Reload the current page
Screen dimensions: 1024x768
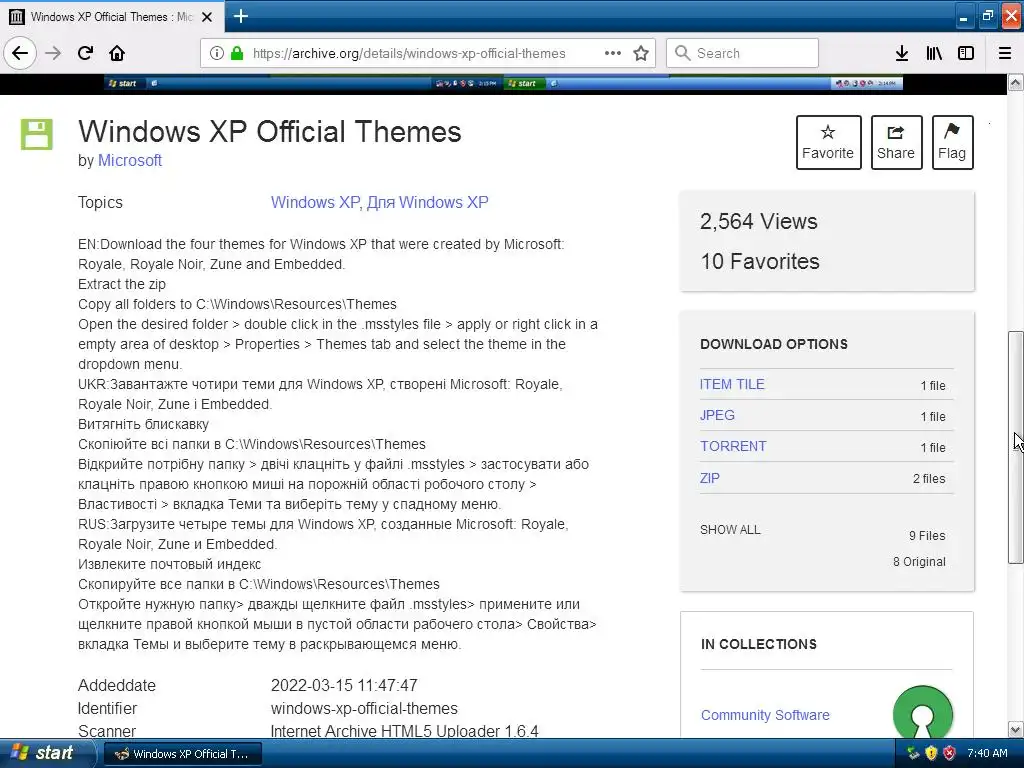[x=86, y=53]
